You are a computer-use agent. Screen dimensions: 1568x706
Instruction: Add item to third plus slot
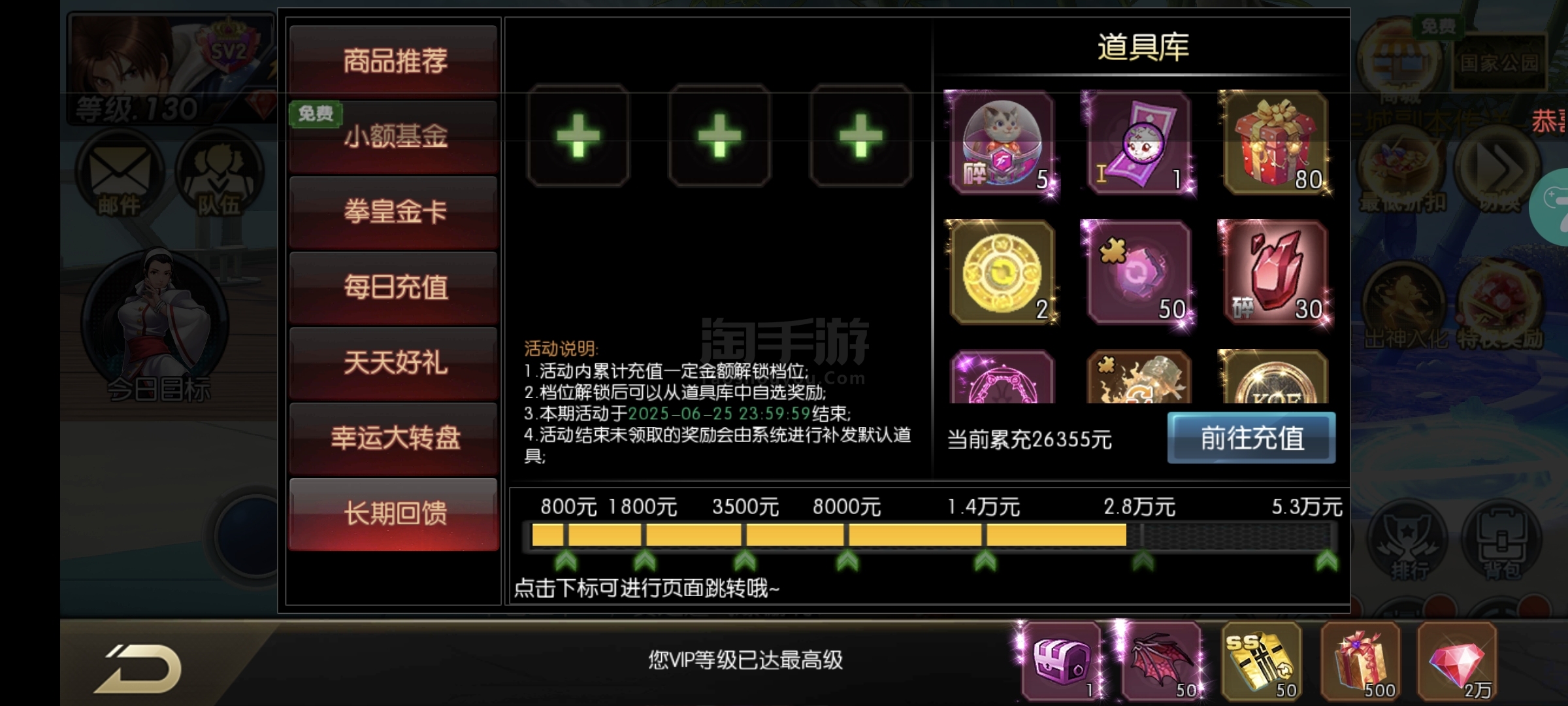pos(860,135)
